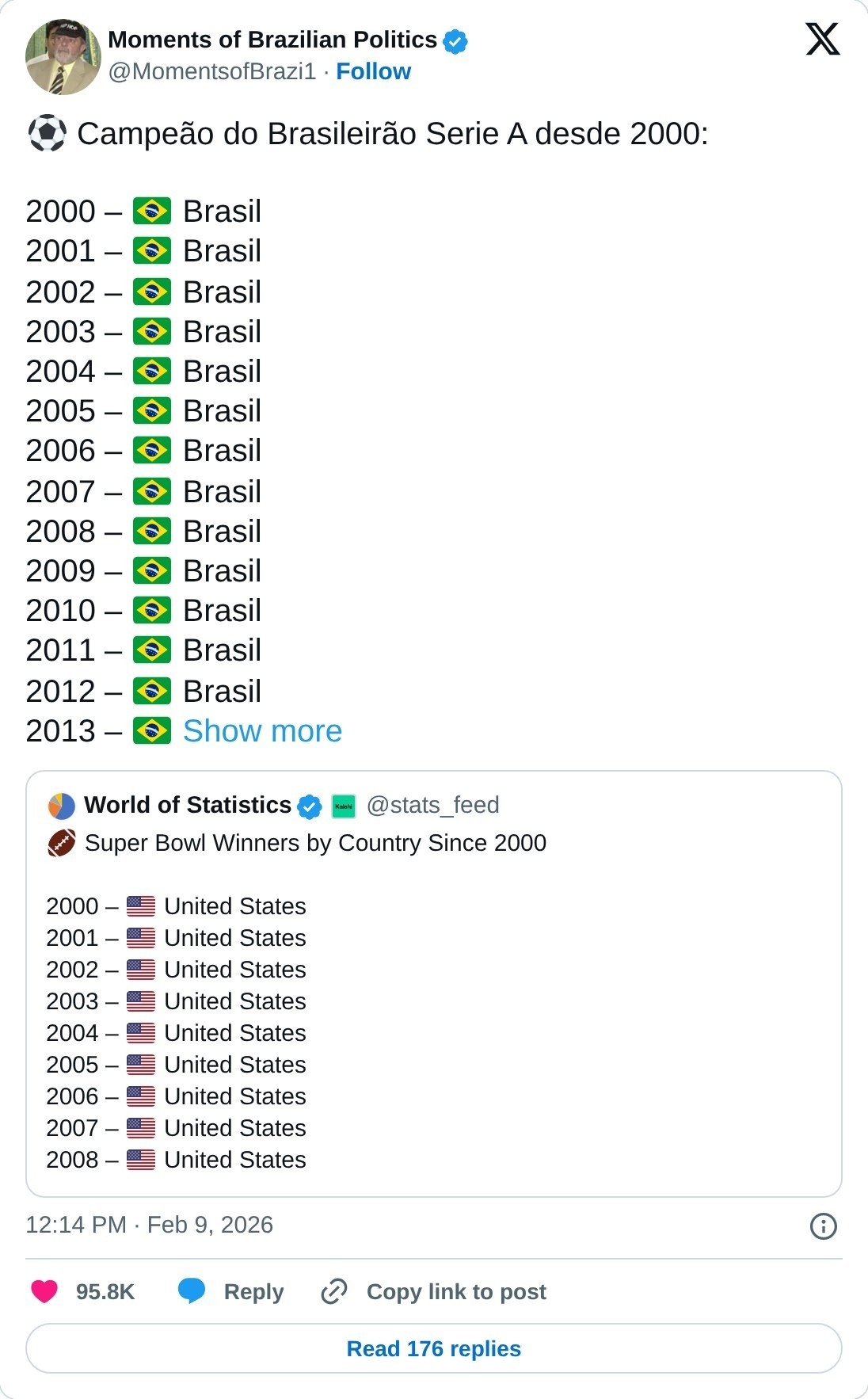868x1399 pixels.
Task: Click the info icon next to timestamp
Action: (823, 1226)
